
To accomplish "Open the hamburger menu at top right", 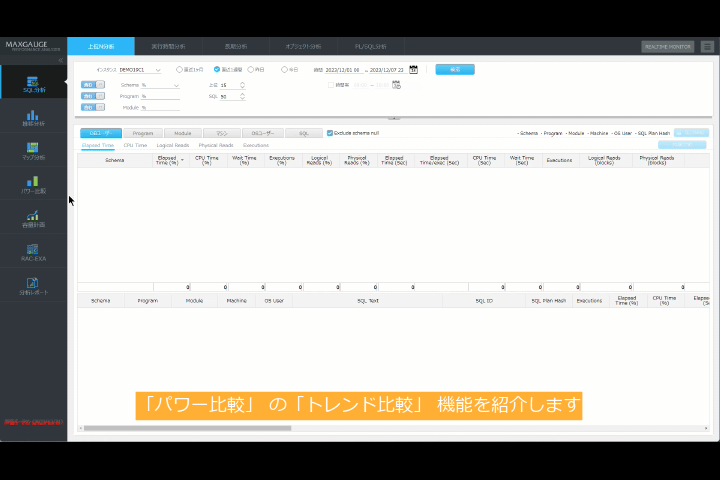I will [707, 46].
